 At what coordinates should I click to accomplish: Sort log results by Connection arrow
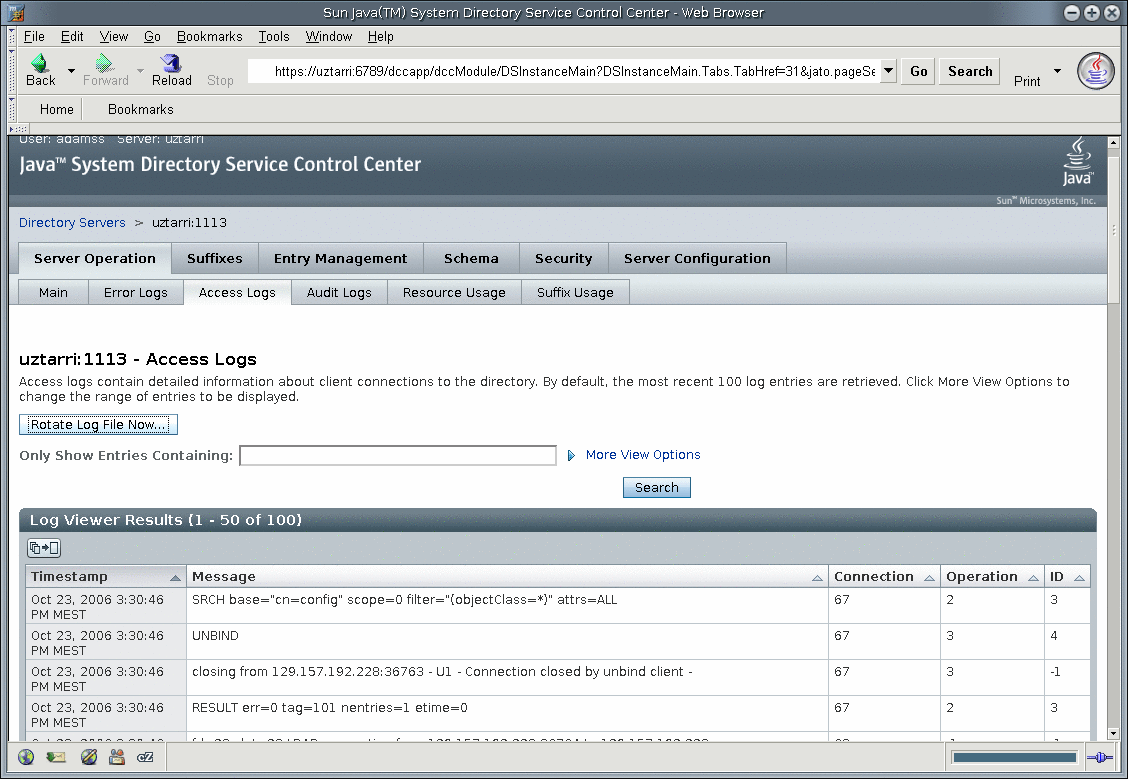click(x=929, y=578)
